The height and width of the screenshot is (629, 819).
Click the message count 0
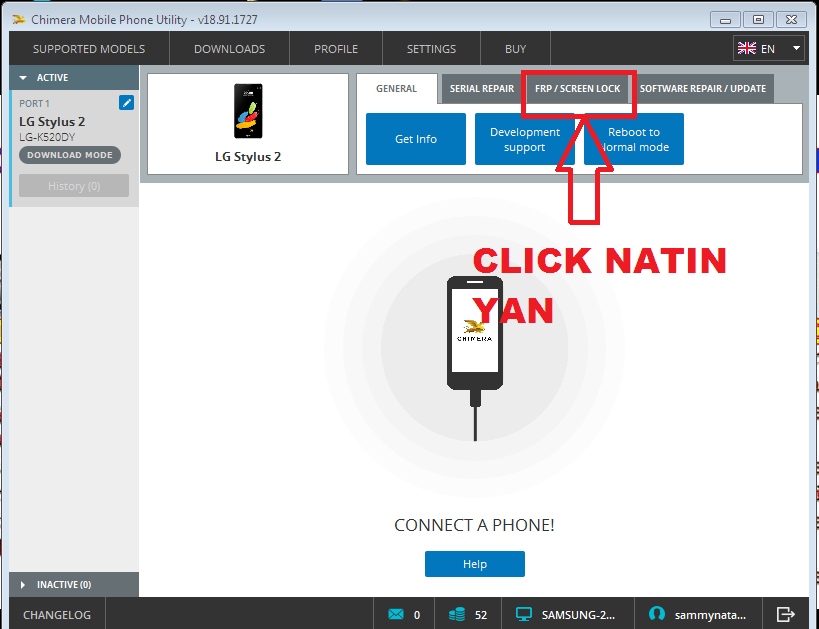coord(417,615)
